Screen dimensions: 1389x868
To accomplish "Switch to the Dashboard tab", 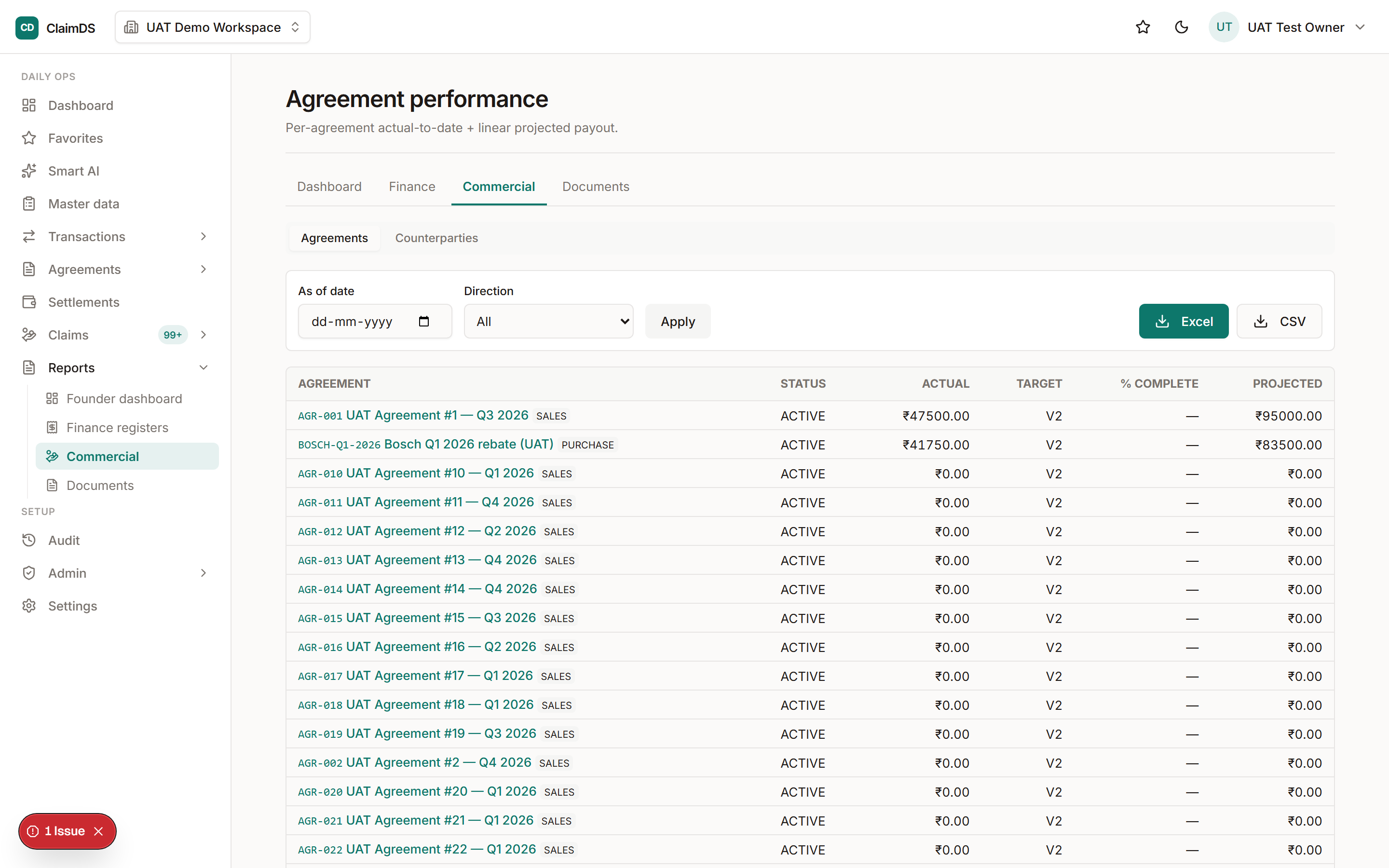I will click(329, 187).
